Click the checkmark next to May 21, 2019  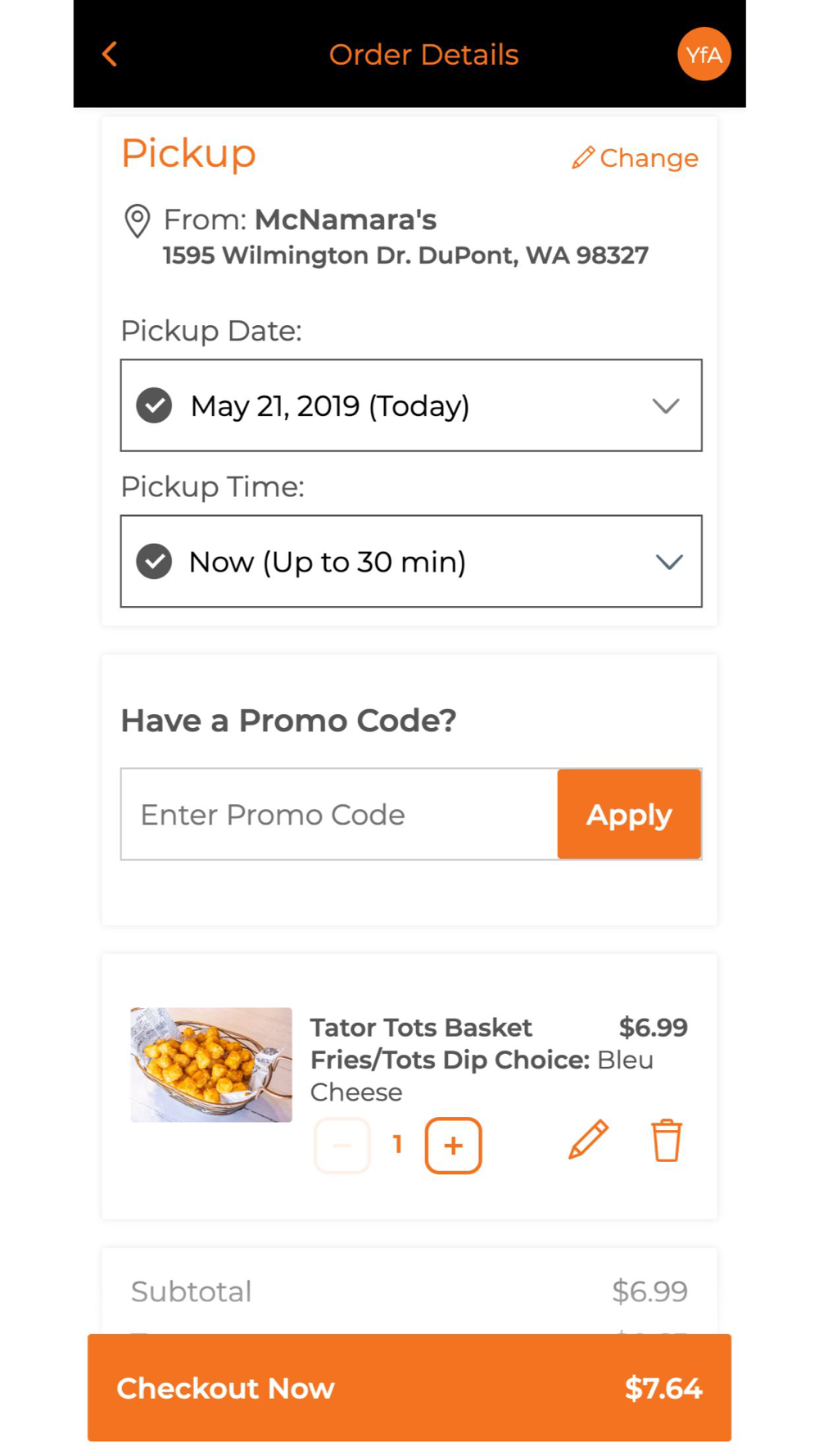[154, 405]
